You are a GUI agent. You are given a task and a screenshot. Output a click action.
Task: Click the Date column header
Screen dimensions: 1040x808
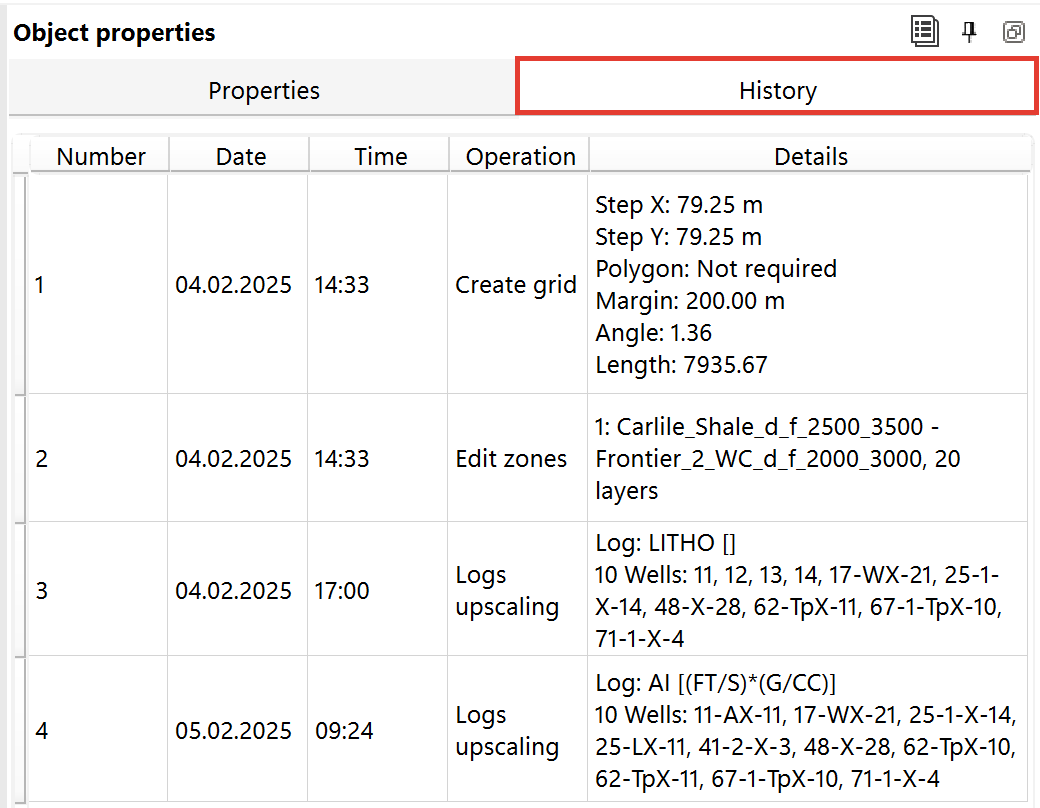tap(239, 156)
